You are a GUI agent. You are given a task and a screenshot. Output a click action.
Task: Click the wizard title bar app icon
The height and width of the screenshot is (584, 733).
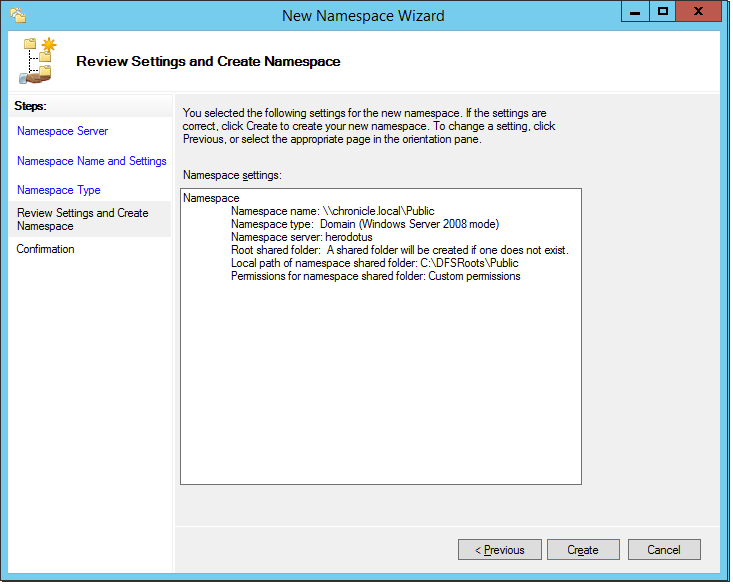pos(18,15)
